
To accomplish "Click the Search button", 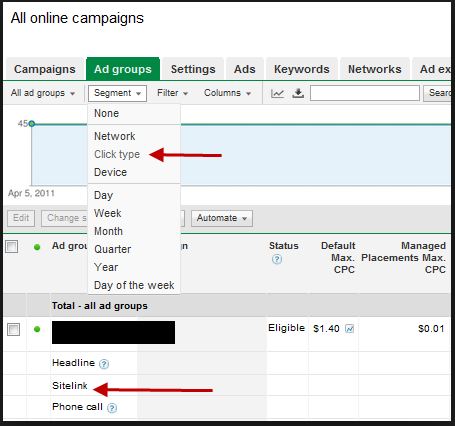I will tap(437, 93).
